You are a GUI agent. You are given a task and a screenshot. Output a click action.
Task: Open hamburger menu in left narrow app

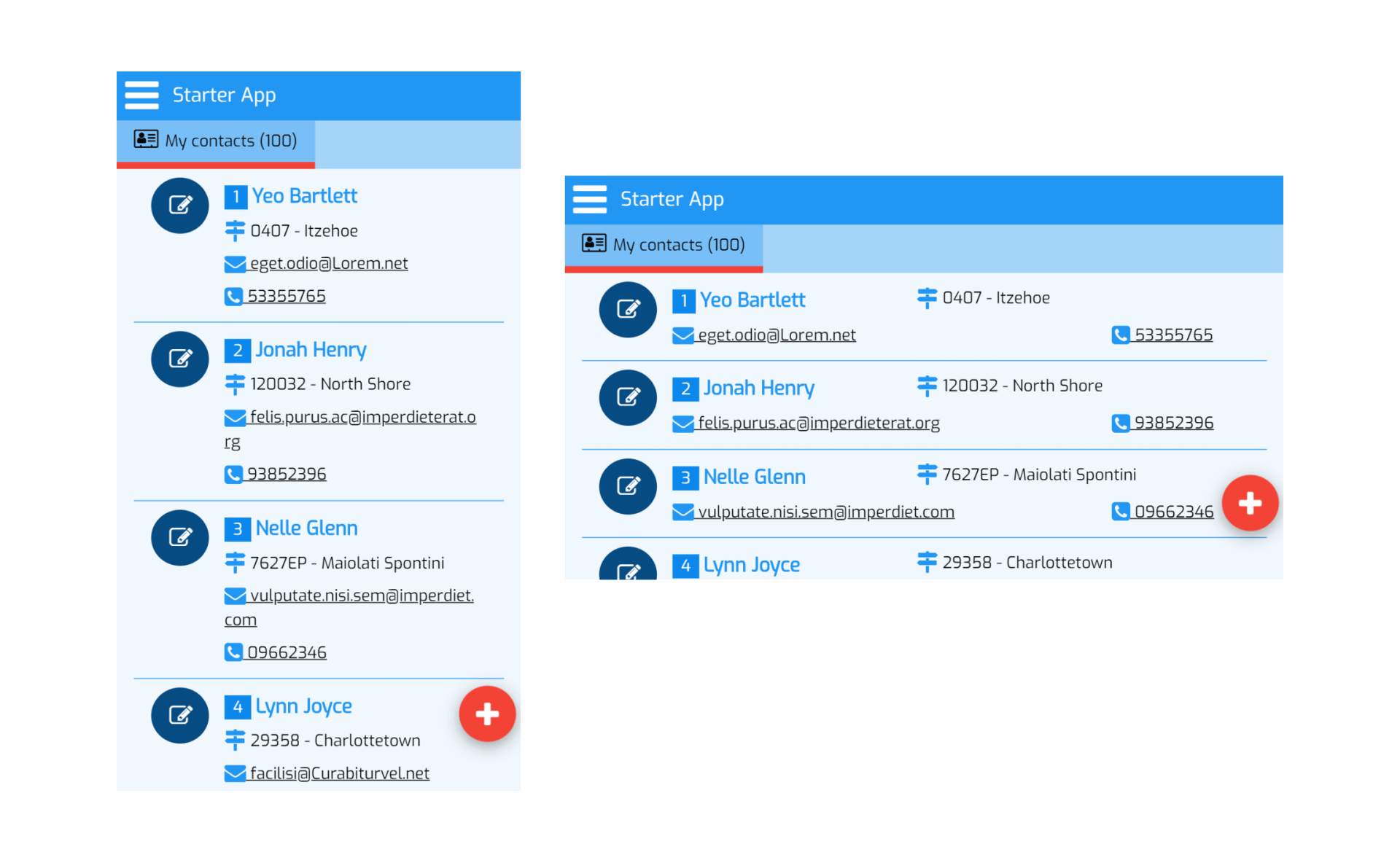click(141, 95)
